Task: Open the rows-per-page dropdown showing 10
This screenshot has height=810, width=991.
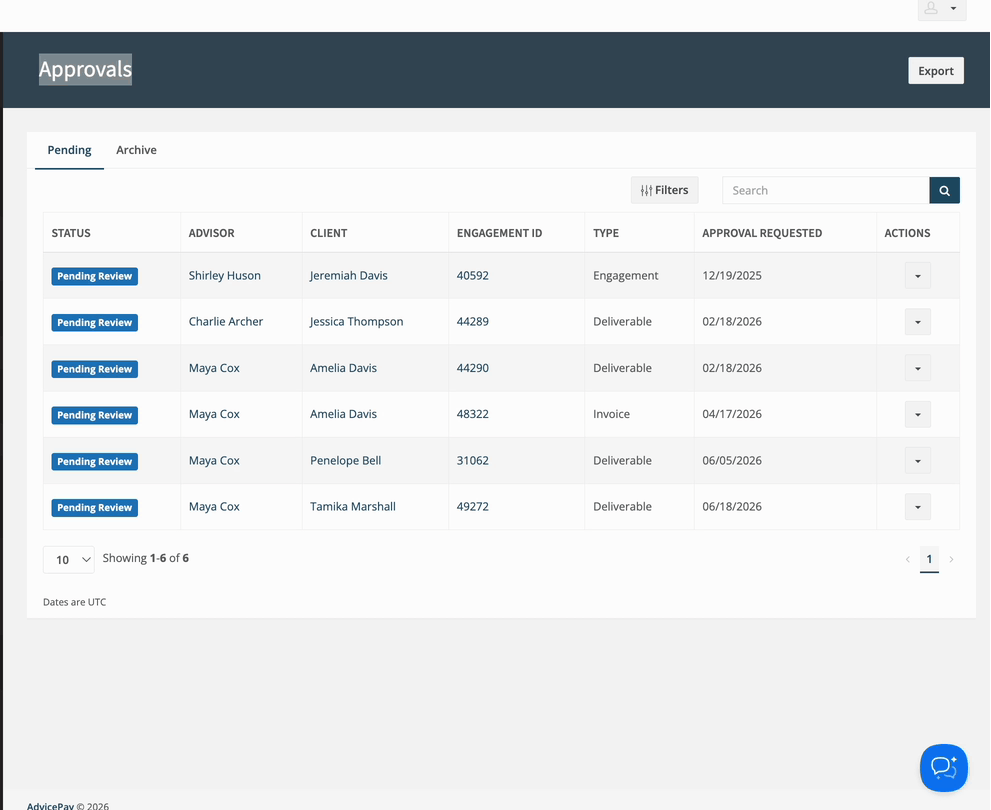Action: [x=69, y=560]
